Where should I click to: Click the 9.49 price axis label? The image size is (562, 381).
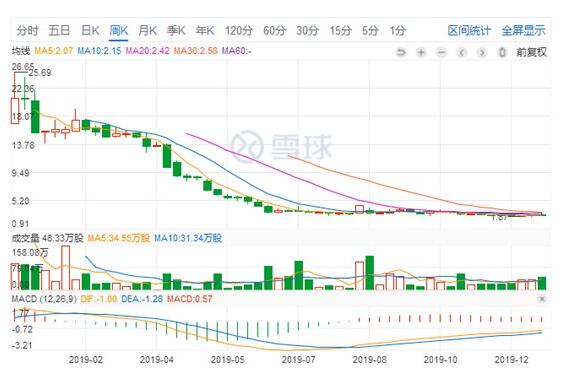click(x=20, y=173)
